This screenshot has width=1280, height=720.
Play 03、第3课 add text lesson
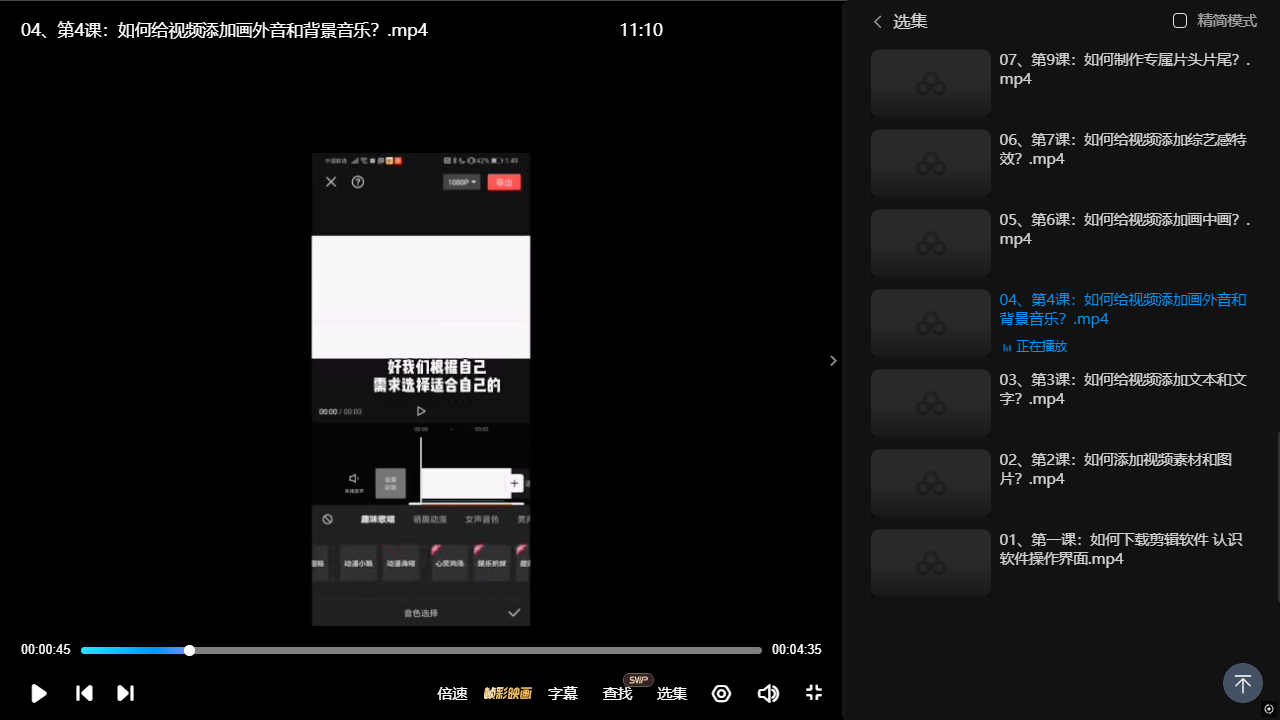(x=1122, y=389)
